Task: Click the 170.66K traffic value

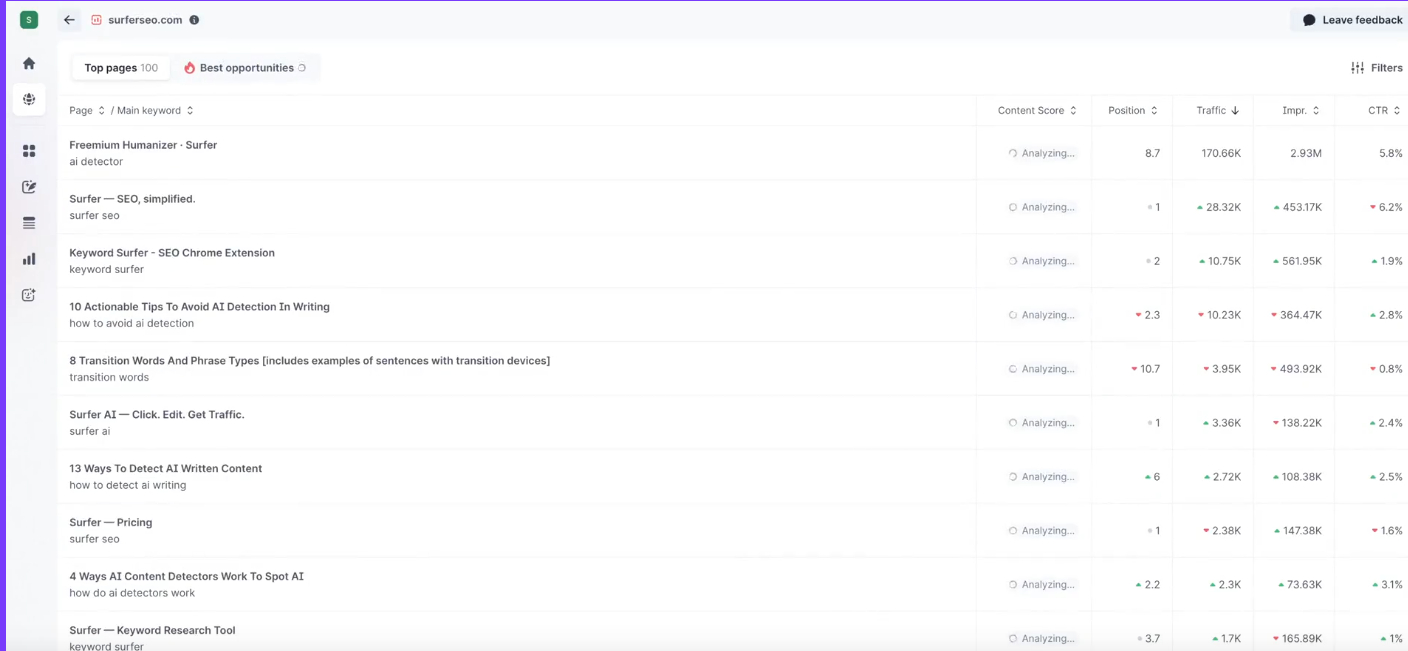Action: pyautogui.click(x=1221, y=154)
